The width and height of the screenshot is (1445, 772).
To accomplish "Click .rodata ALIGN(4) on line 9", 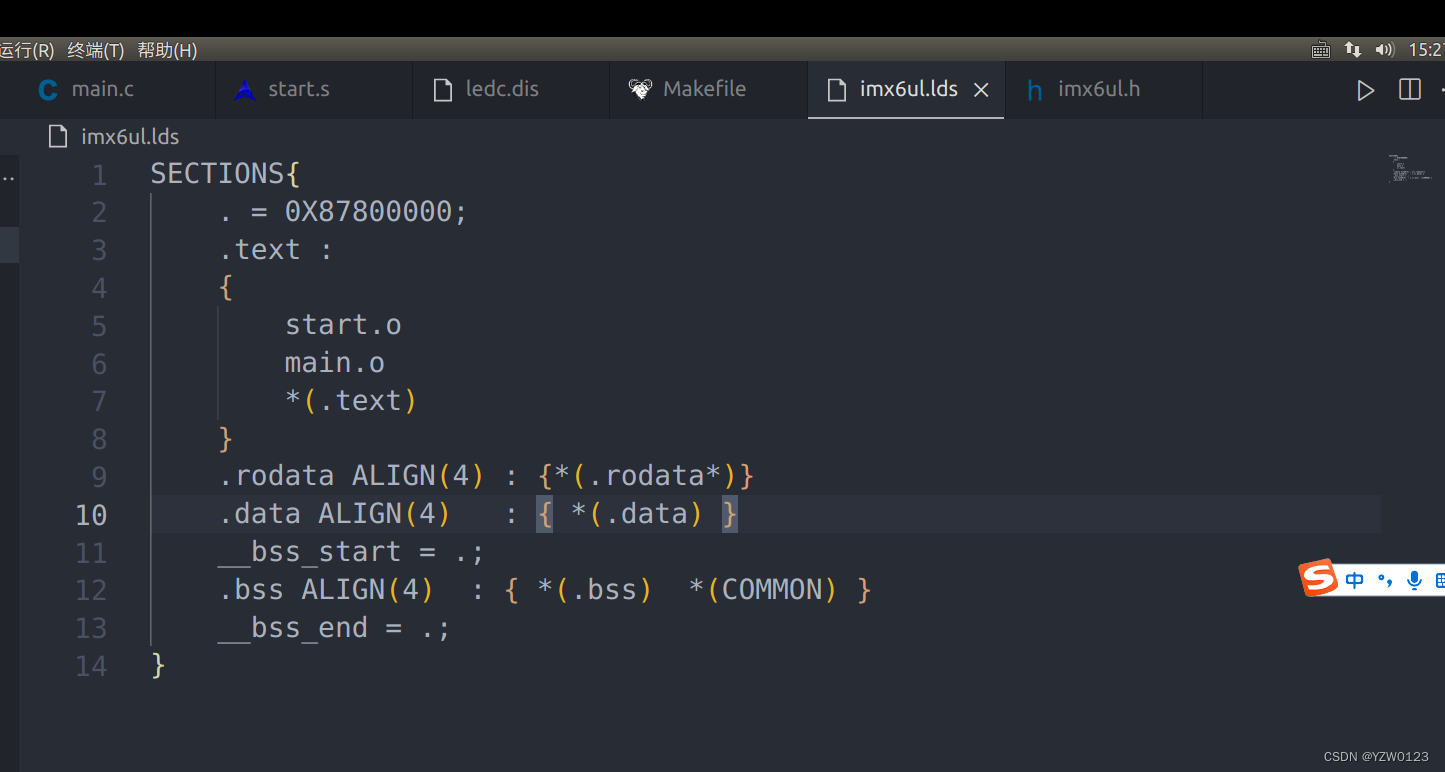I will (352, 476).
